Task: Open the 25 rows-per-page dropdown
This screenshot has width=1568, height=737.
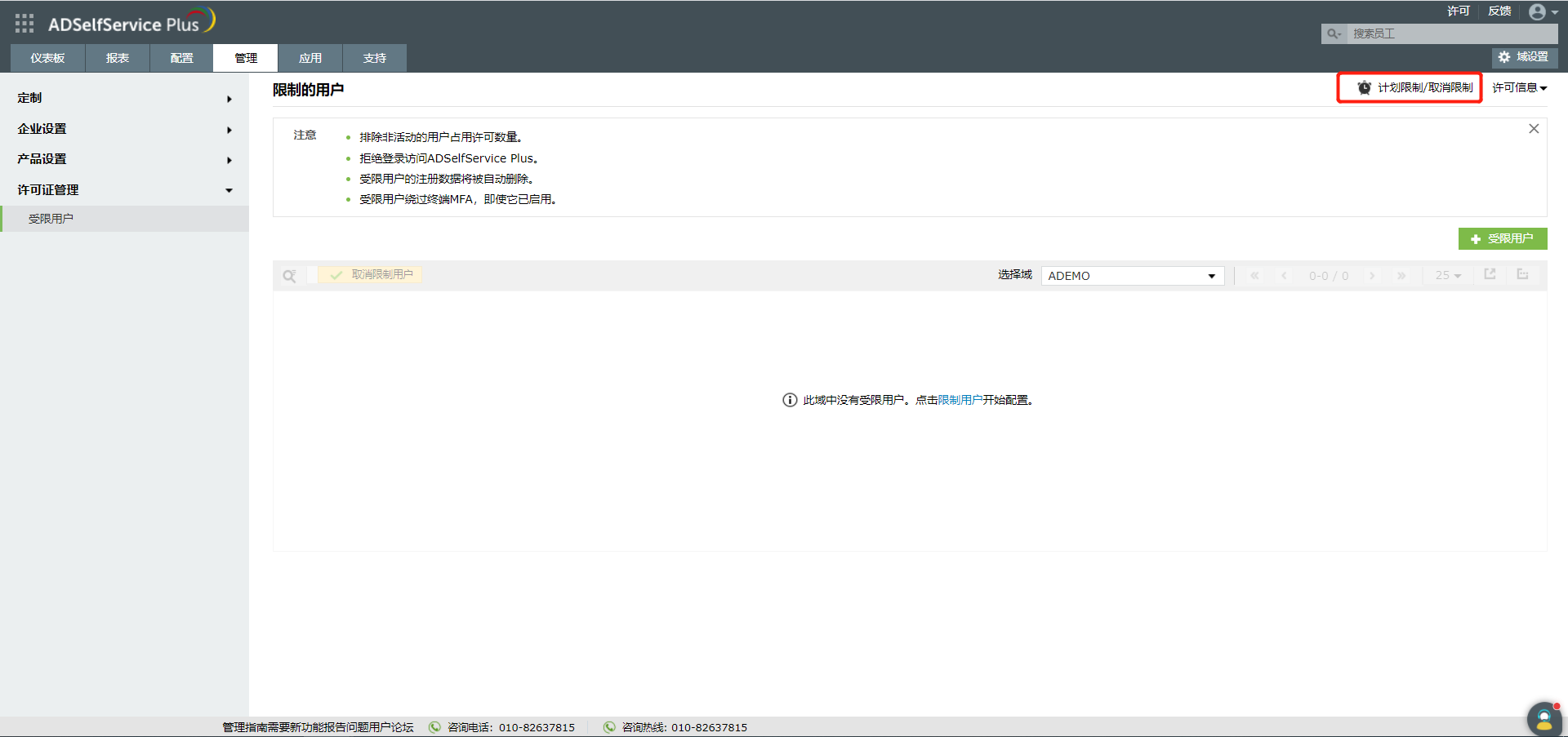Action: click(x=1448, y=276)
